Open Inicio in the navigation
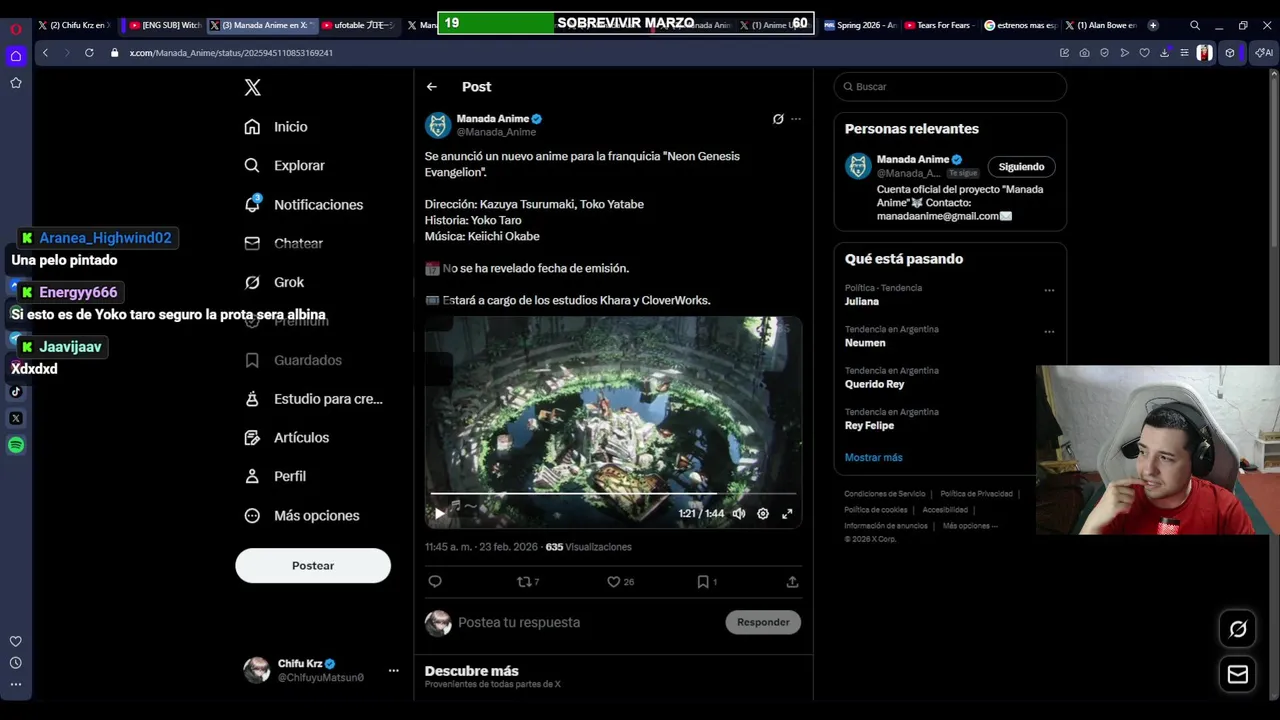The height and width of the screenshot is (720, 1280). pyautogui.click(x=276, y=127)
